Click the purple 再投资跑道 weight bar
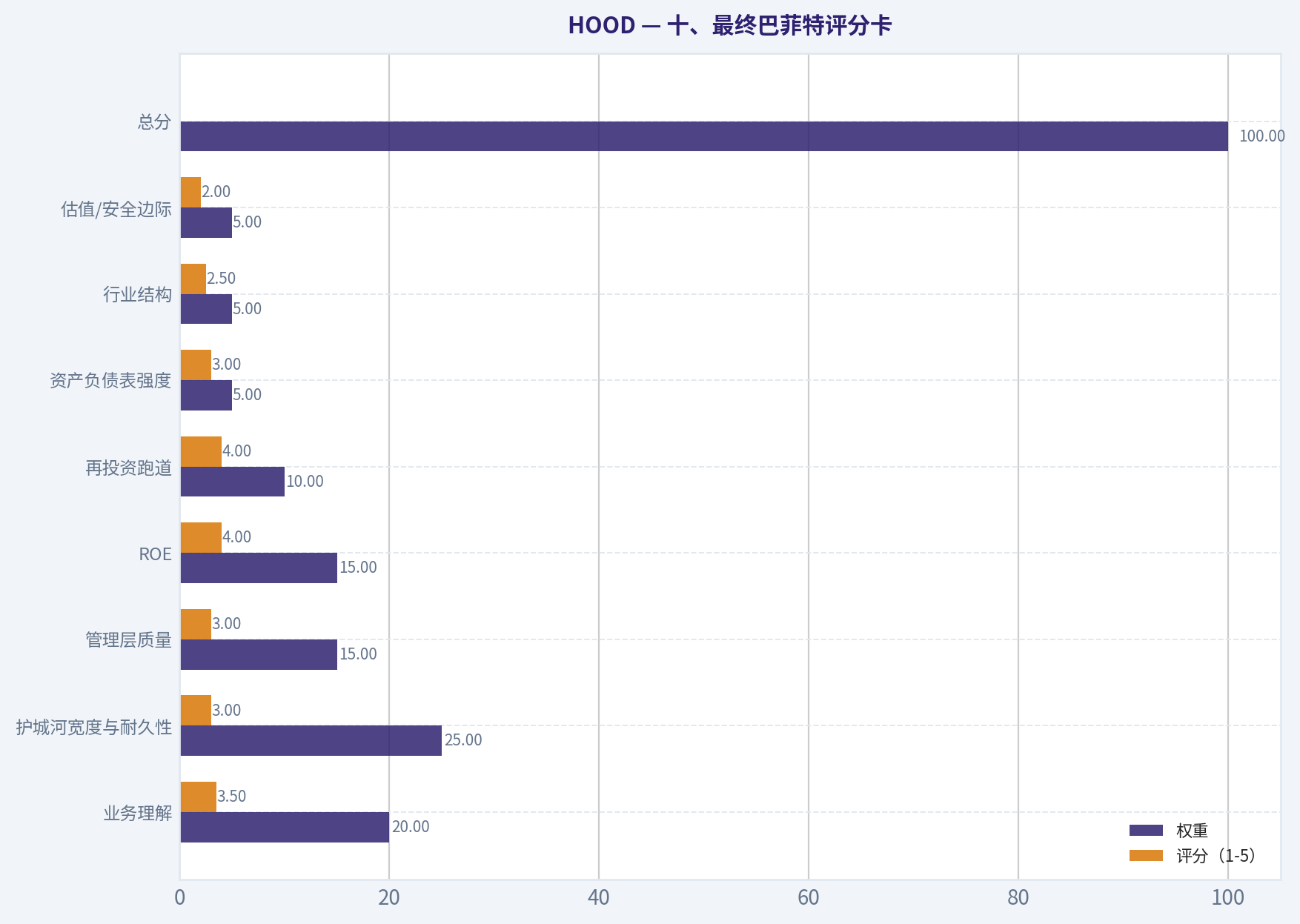The image size is (1300, 924). click(x=233, y=482)
